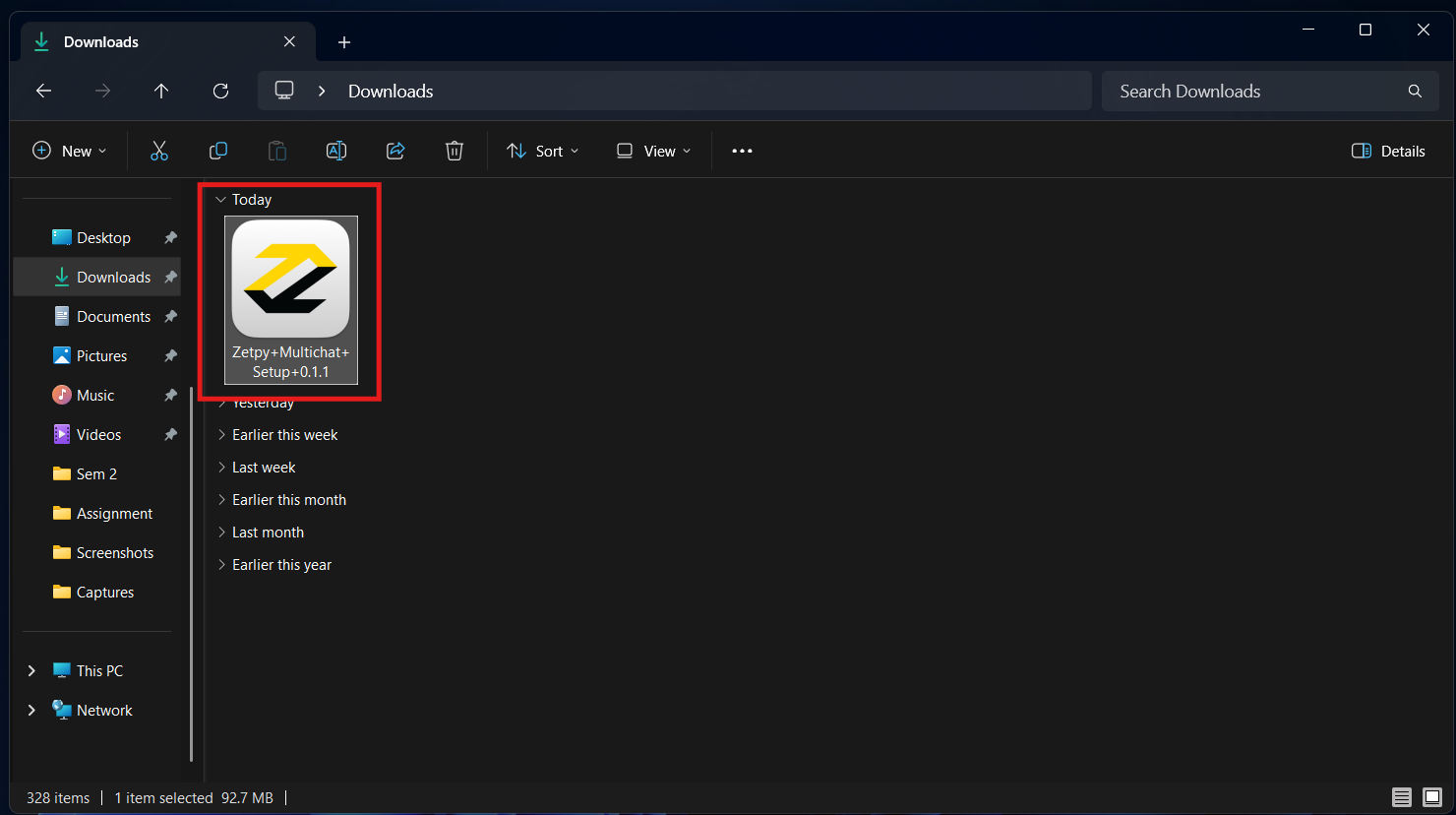Viewport: 1456px width, 815px height.
Task: Select This PC in the sidebar
Action: 96,670
